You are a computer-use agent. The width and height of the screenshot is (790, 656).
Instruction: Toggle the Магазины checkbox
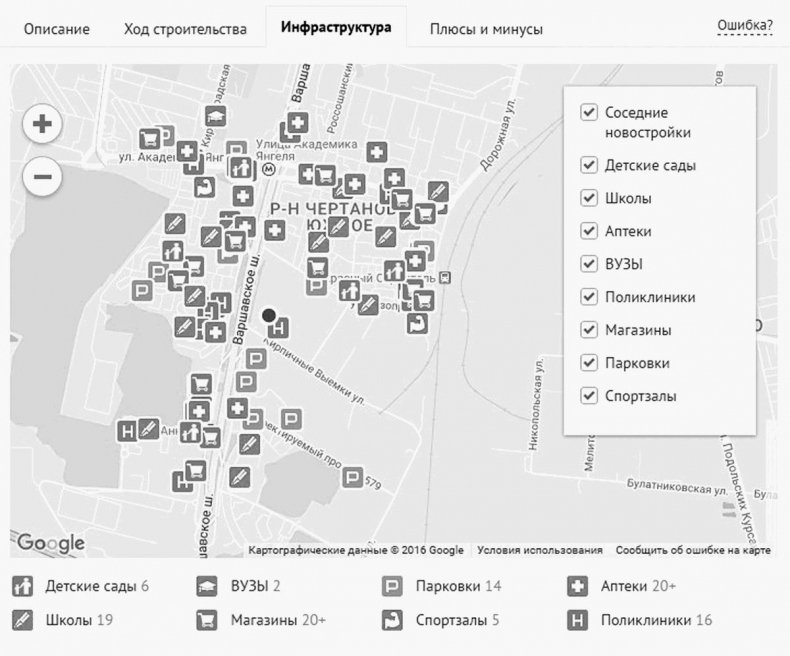pyautogui.click(x=588, y=330)
